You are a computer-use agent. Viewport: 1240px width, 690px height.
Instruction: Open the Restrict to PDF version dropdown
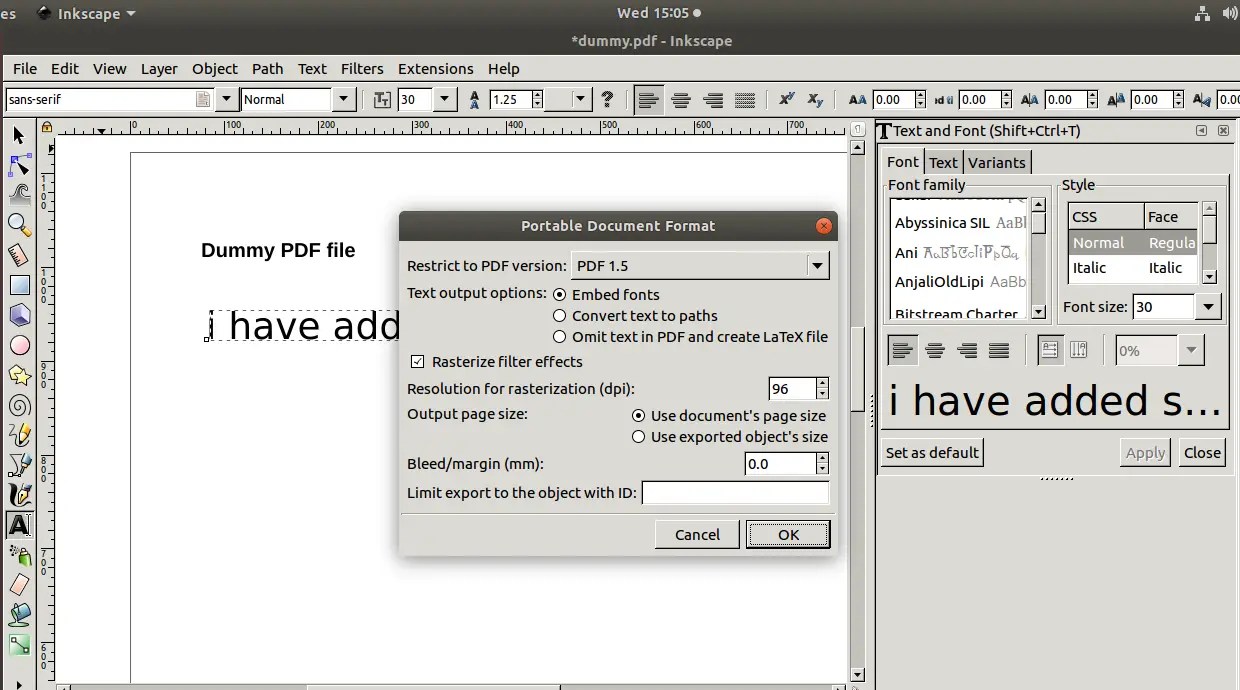(x=817, y=265)
